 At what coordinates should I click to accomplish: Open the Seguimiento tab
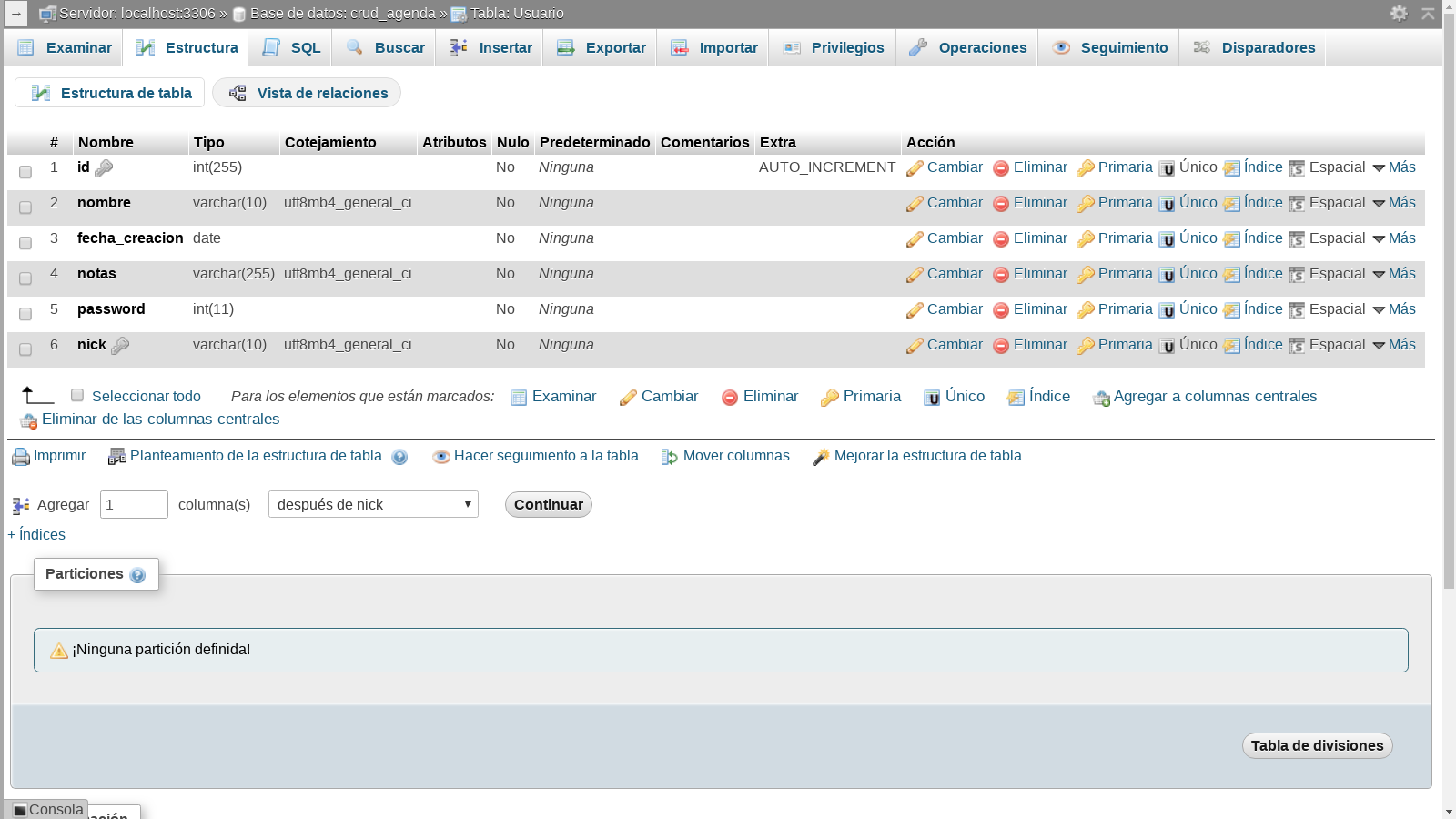tap(1108, 47)
